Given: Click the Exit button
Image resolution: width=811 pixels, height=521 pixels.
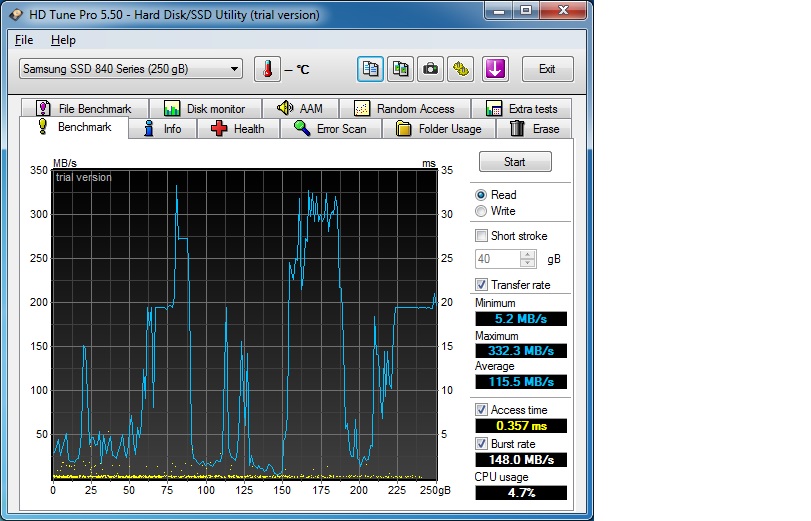Looking at the screenshot, I should click(x=547, y=69).
